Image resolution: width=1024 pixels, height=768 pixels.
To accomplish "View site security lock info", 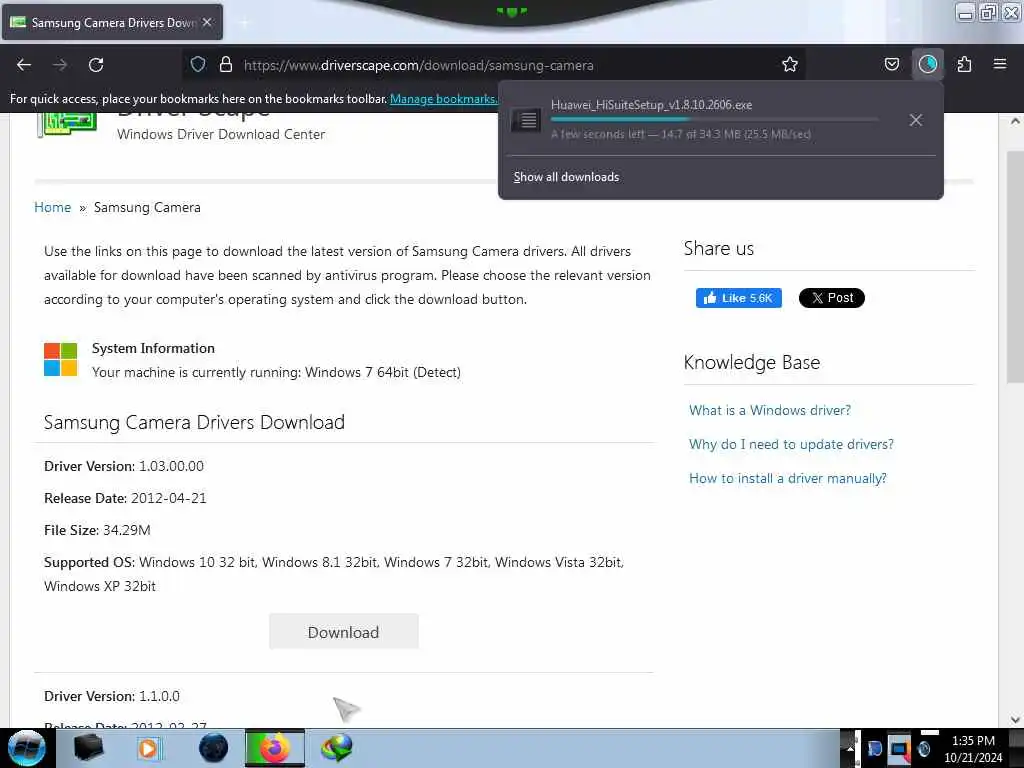I will click(226, 64).
